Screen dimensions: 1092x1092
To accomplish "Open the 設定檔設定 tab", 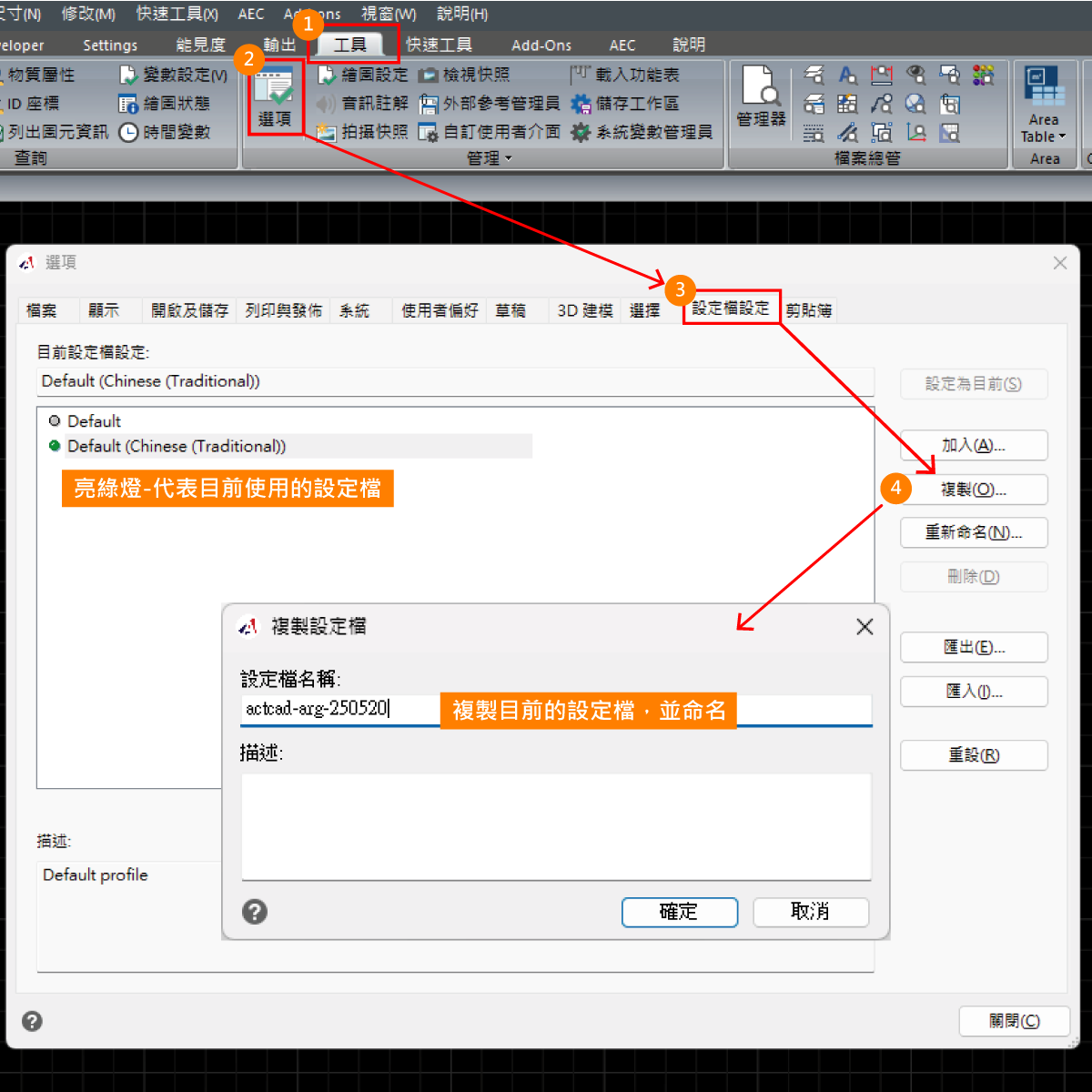I will 731,308.
